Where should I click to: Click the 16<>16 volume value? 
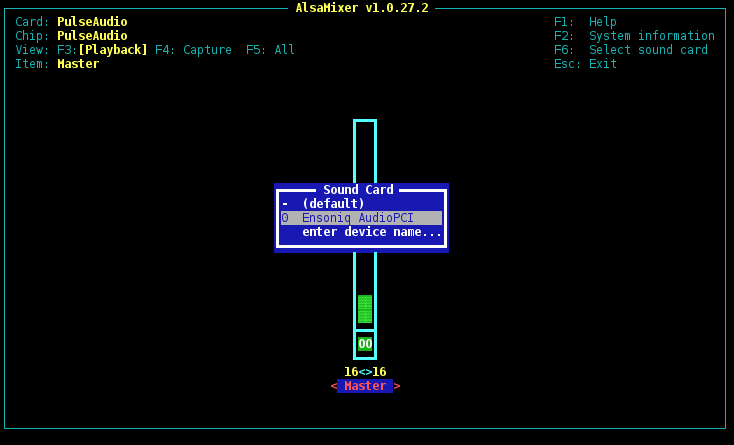tap(365, 372)
